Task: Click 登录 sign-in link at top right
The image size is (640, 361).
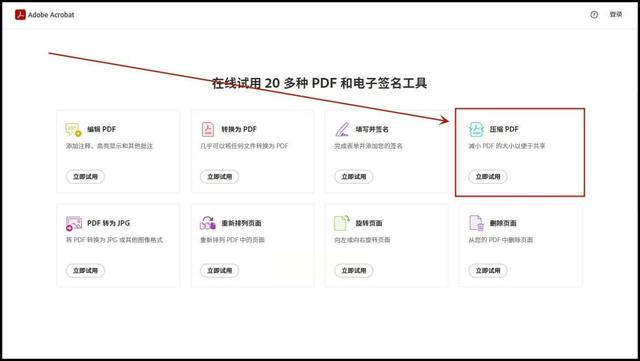Action: pos(616,14)
